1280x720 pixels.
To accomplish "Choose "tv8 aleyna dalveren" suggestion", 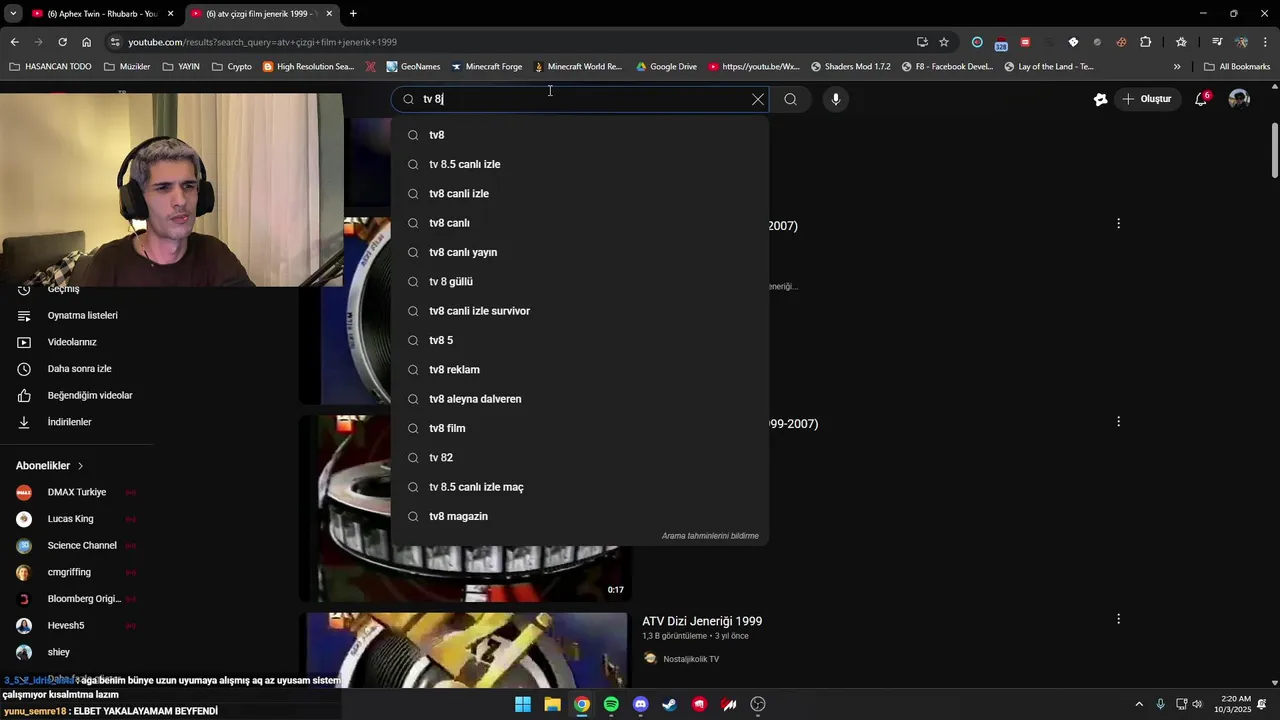I will (580, 399).
